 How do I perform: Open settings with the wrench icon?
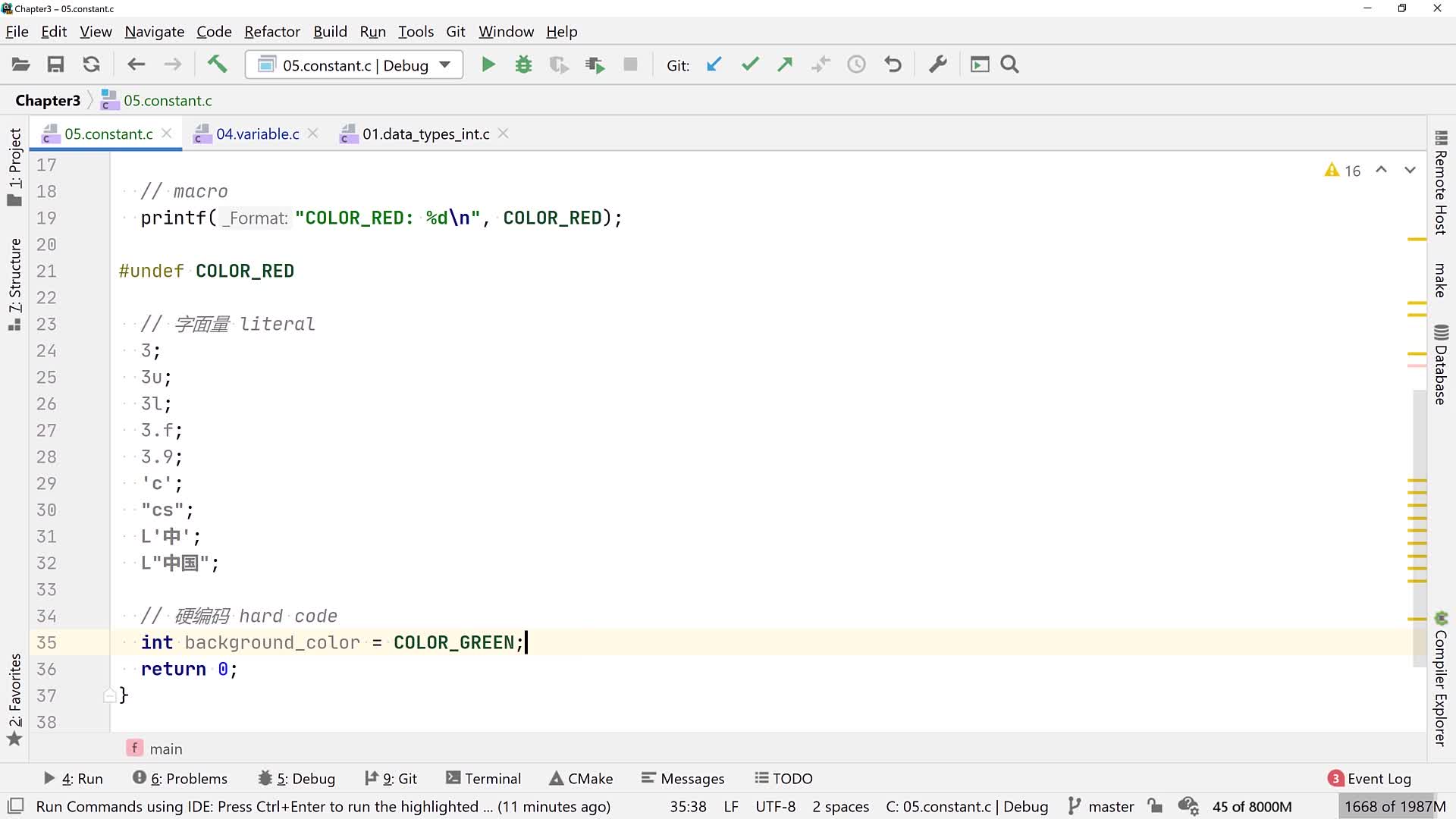pyautogui.click(x=938, y=64)
